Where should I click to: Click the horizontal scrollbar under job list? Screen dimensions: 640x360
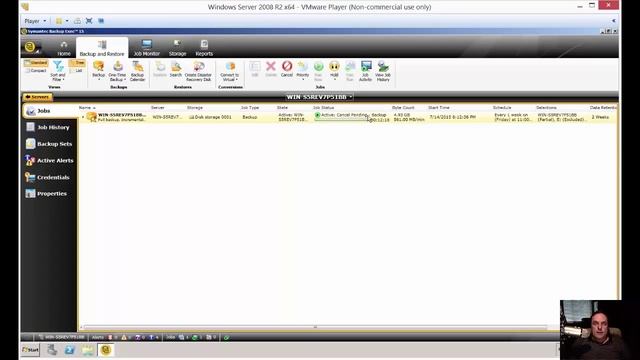[314, 327]
